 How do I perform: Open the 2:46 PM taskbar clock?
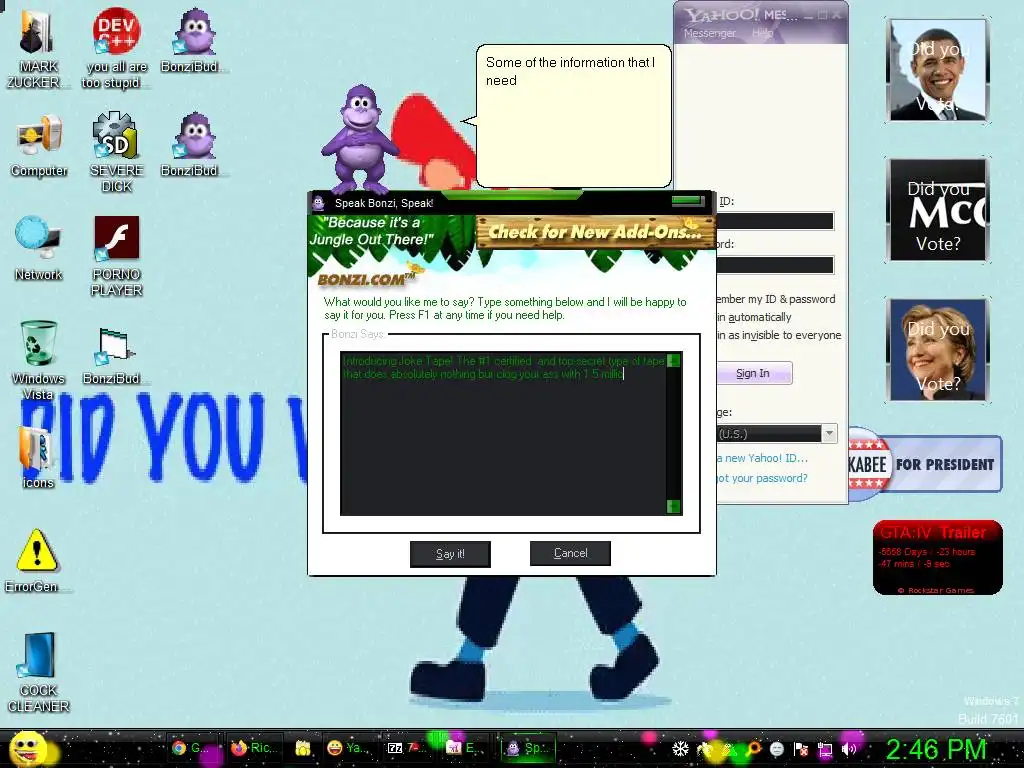point(935,750)
